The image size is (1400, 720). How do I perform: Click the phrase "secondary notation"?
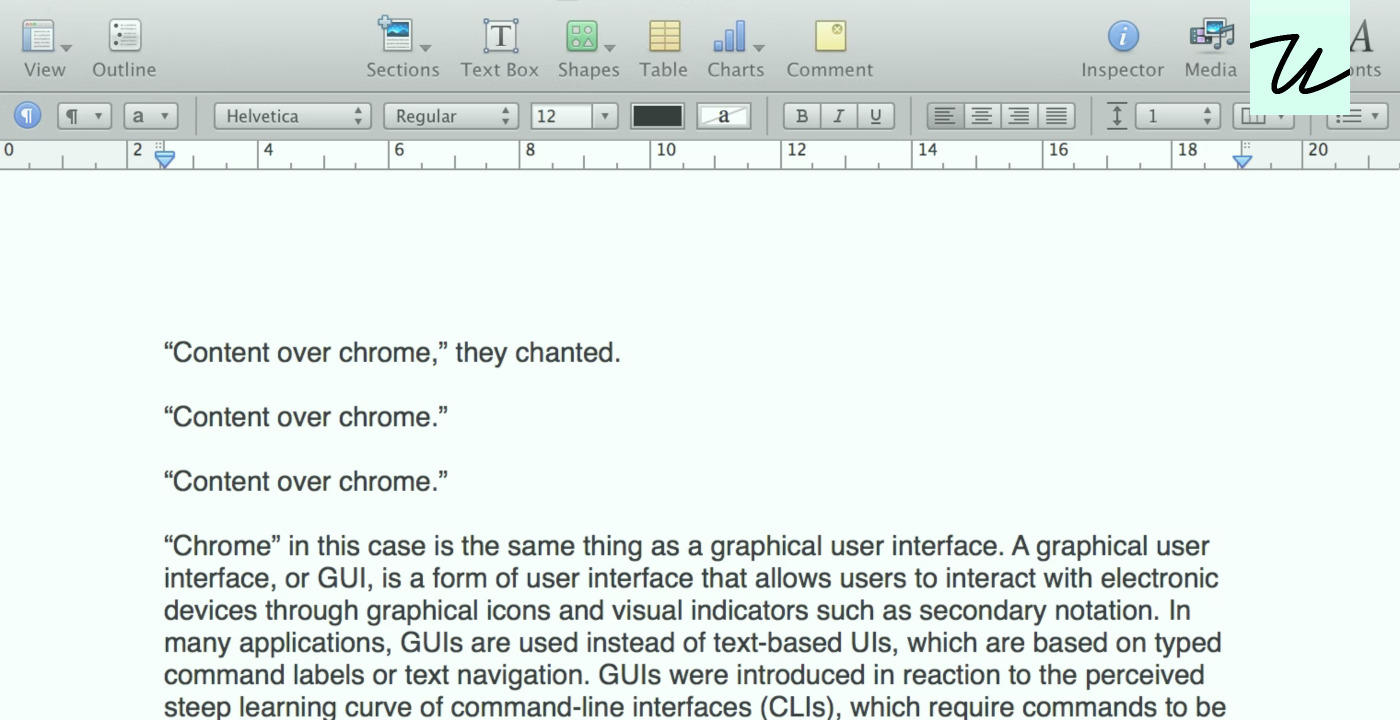click(x=1034, y=610)
